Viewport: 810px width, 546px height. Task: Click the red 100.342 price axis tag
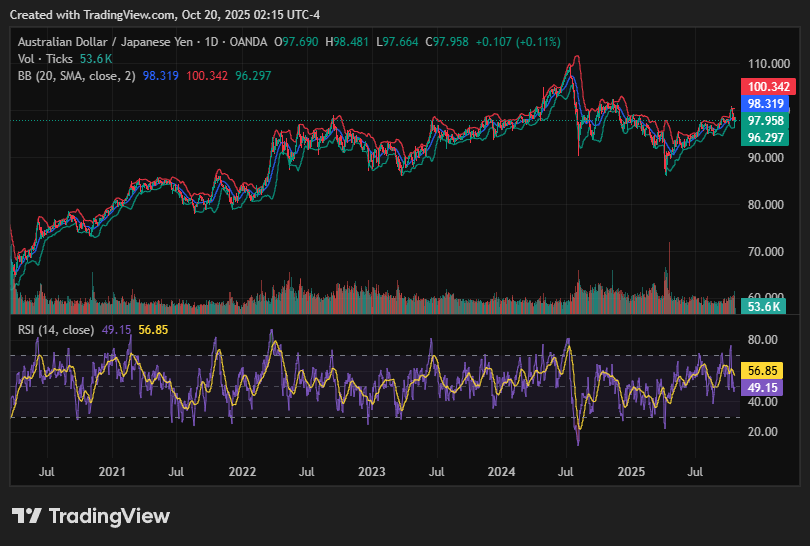click(765, 88)
